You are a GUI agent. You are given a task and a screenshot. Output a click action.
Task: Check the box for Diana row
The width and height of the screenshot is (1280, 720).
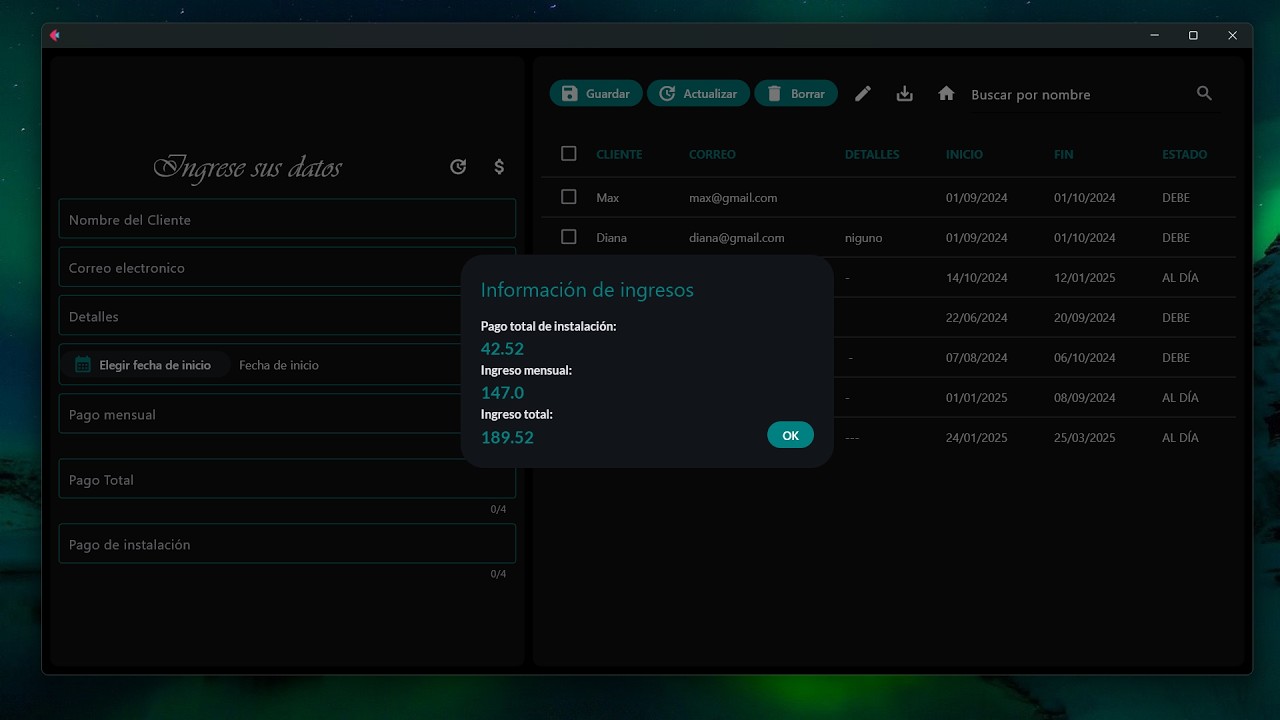(x=569, y=237)
